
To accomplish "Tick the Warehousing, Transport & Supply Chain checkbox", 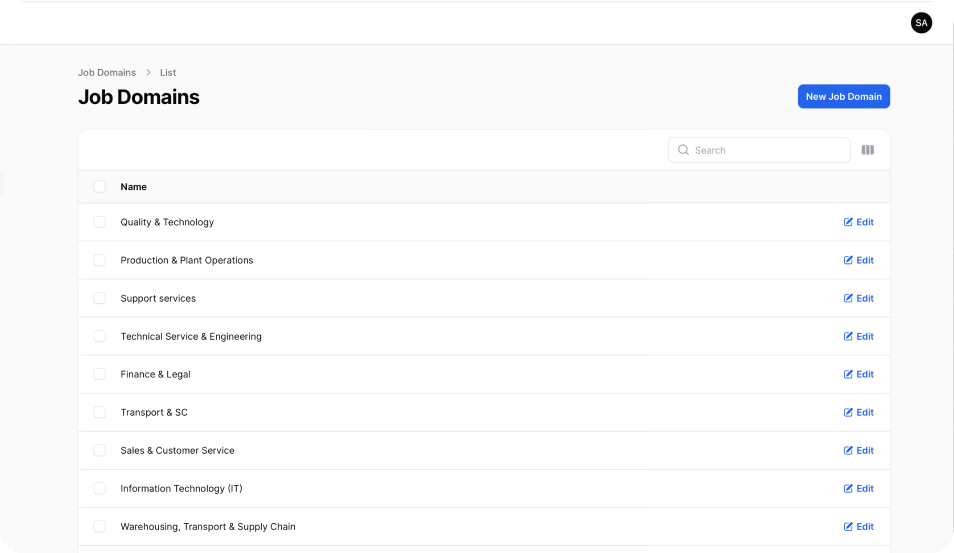I will tap(100, 526).
